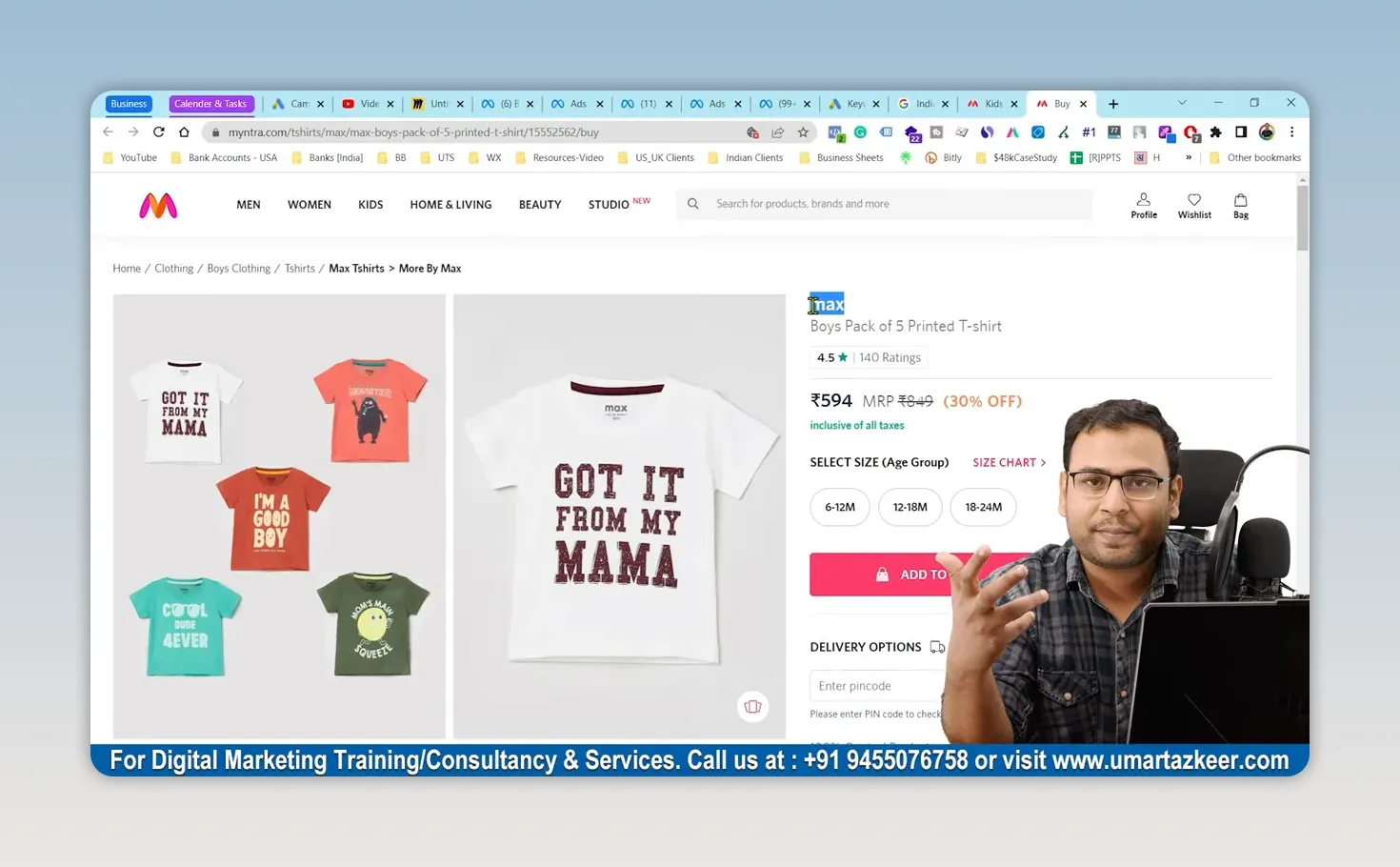Open the More By Max link
The width and height of the screenshot is (1400, 867).
click(430, 269)
